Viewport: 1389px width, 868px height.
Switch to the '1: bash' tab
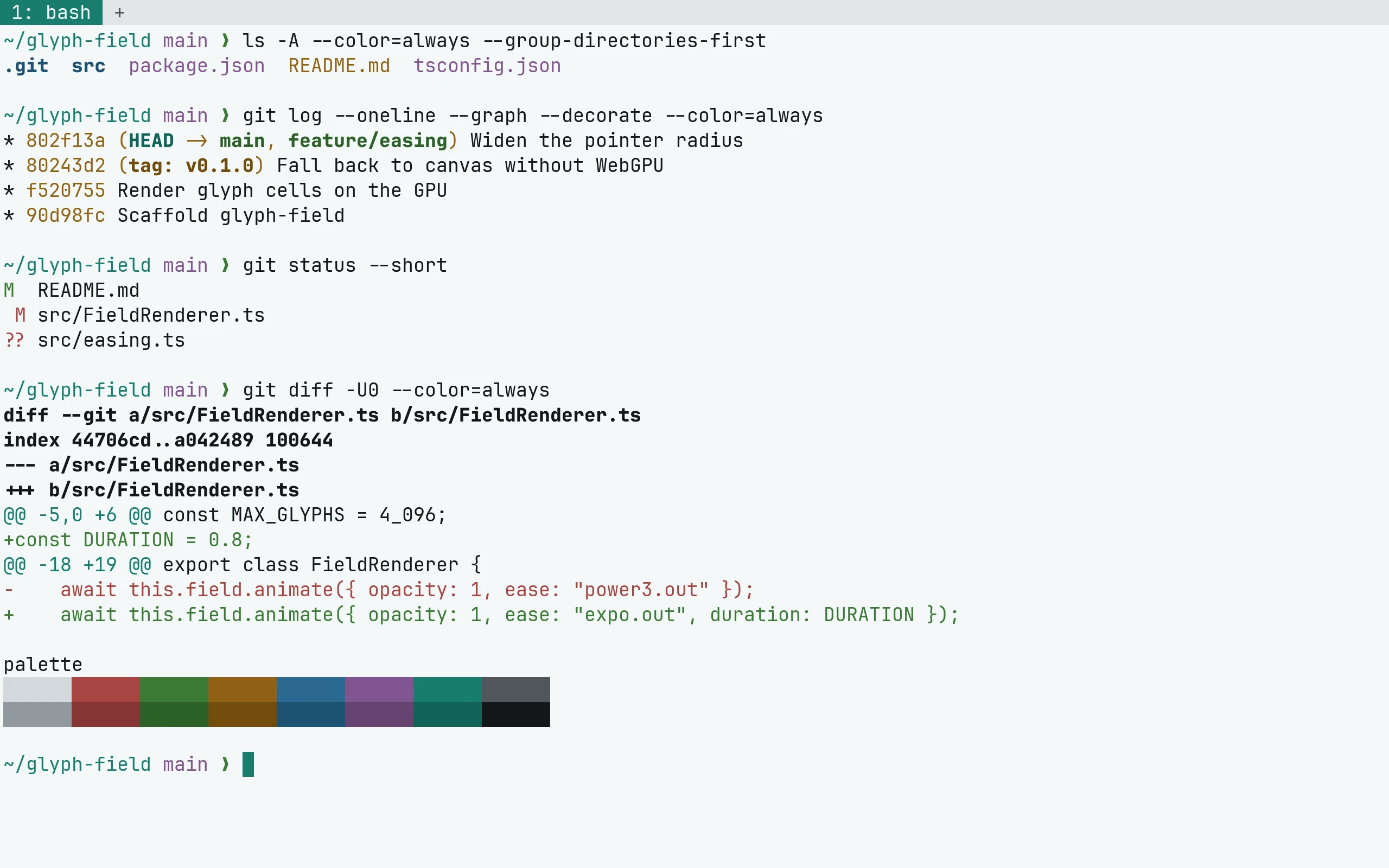(51, 12)
